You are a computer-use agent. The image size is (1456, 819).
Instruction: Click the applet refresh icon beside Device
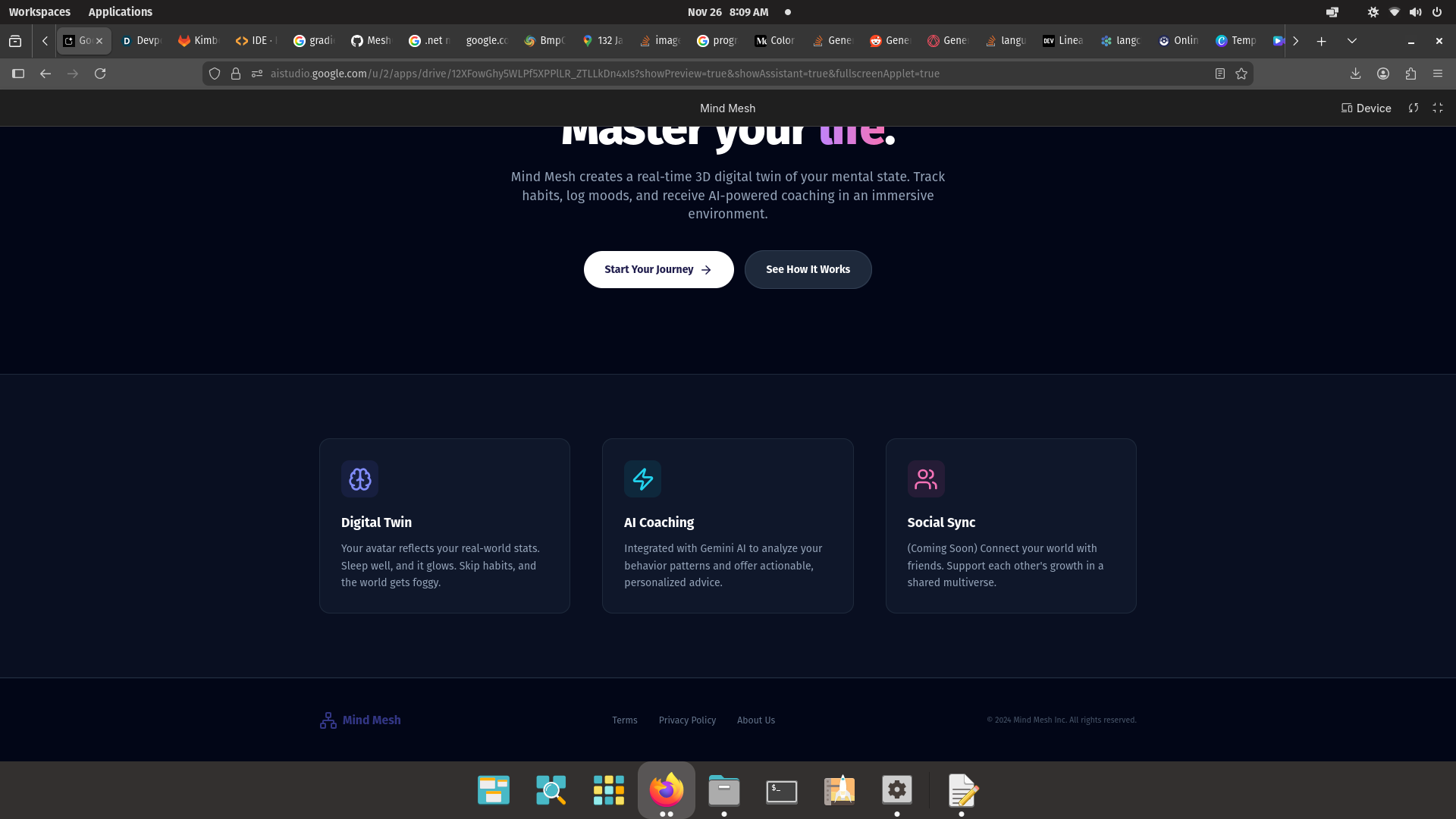tap(1414, 108)
